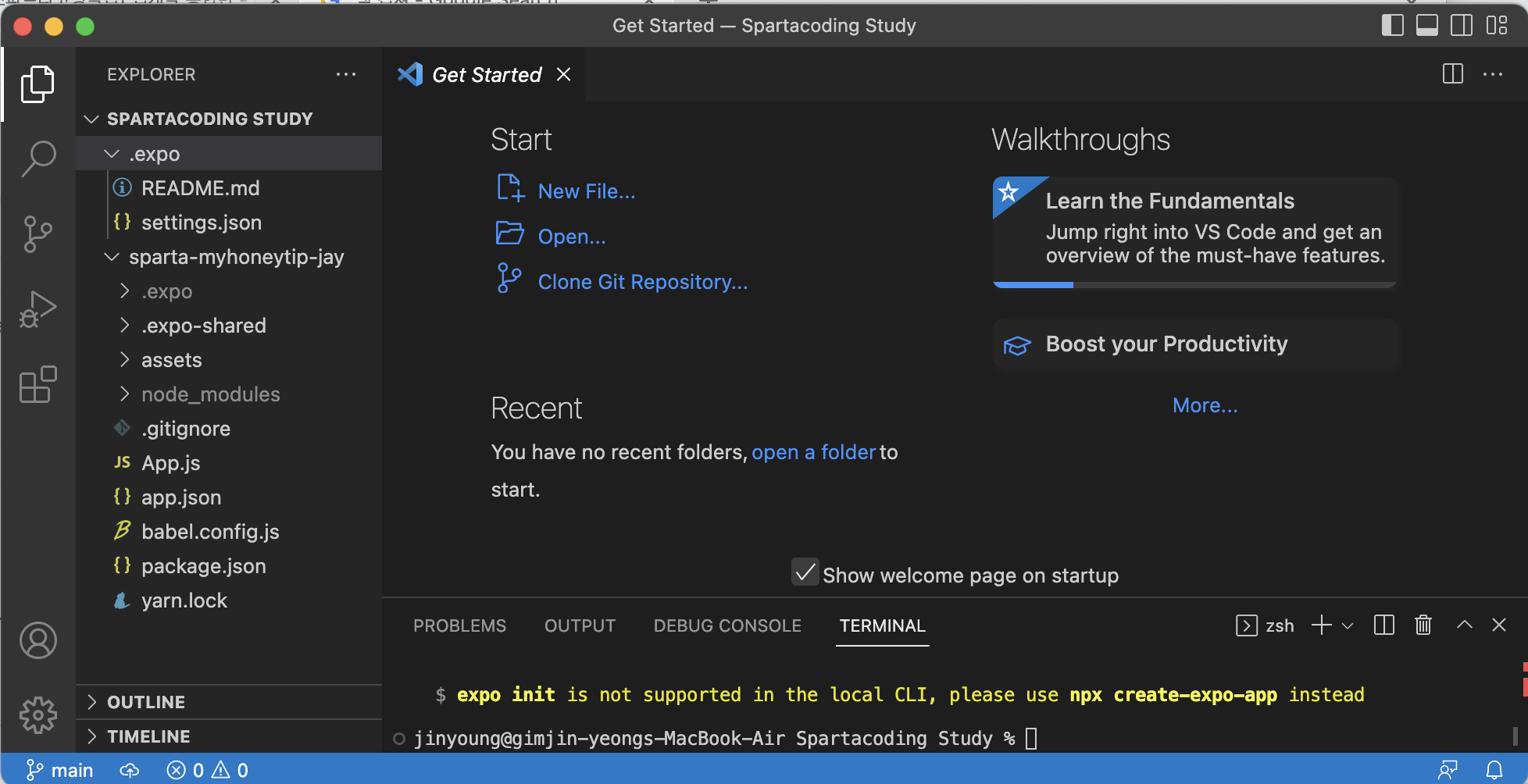Viewport: 1528px width, 784px height.
Task: Open the Explorer view in activity bar
Action: 37,84
